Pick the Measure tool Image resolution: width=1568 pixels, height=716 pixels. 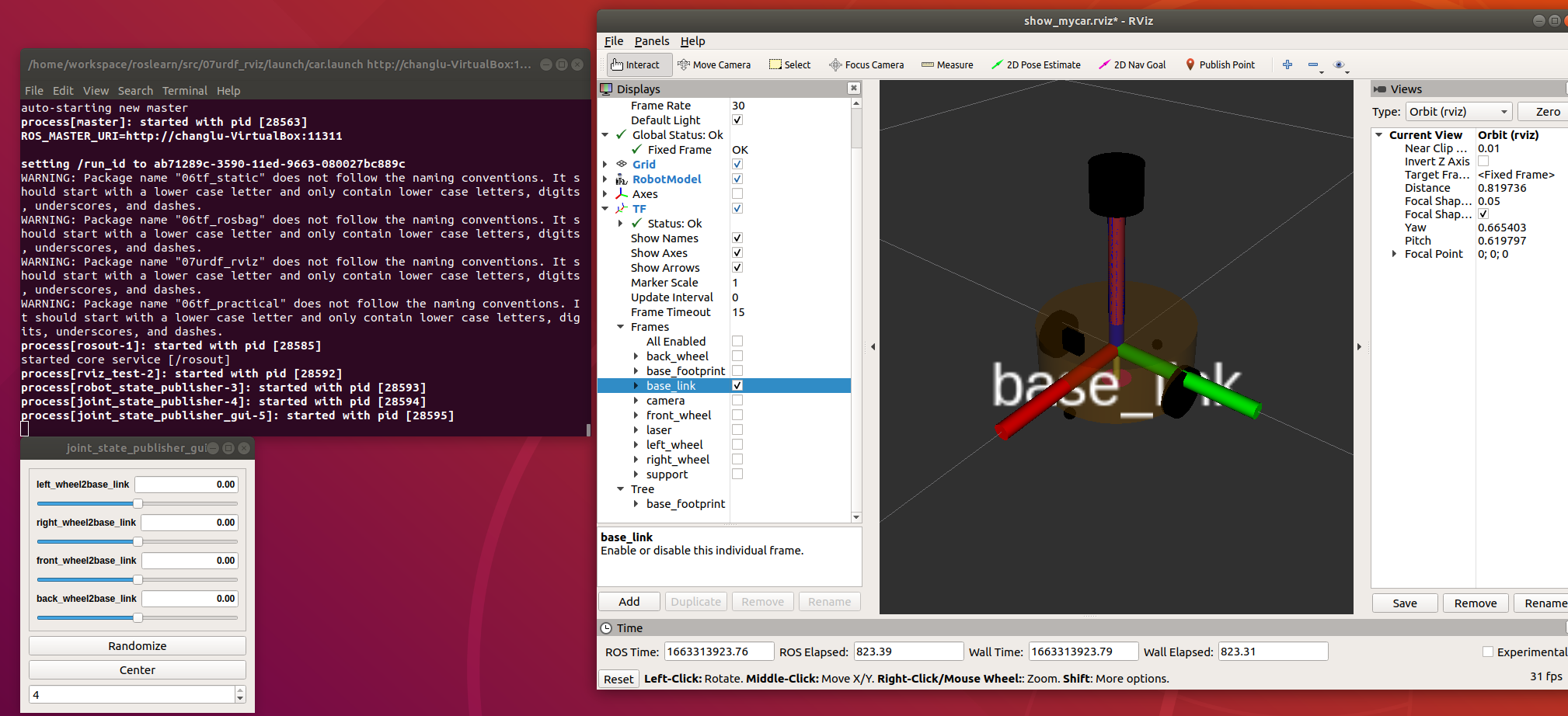coord(947,65)
